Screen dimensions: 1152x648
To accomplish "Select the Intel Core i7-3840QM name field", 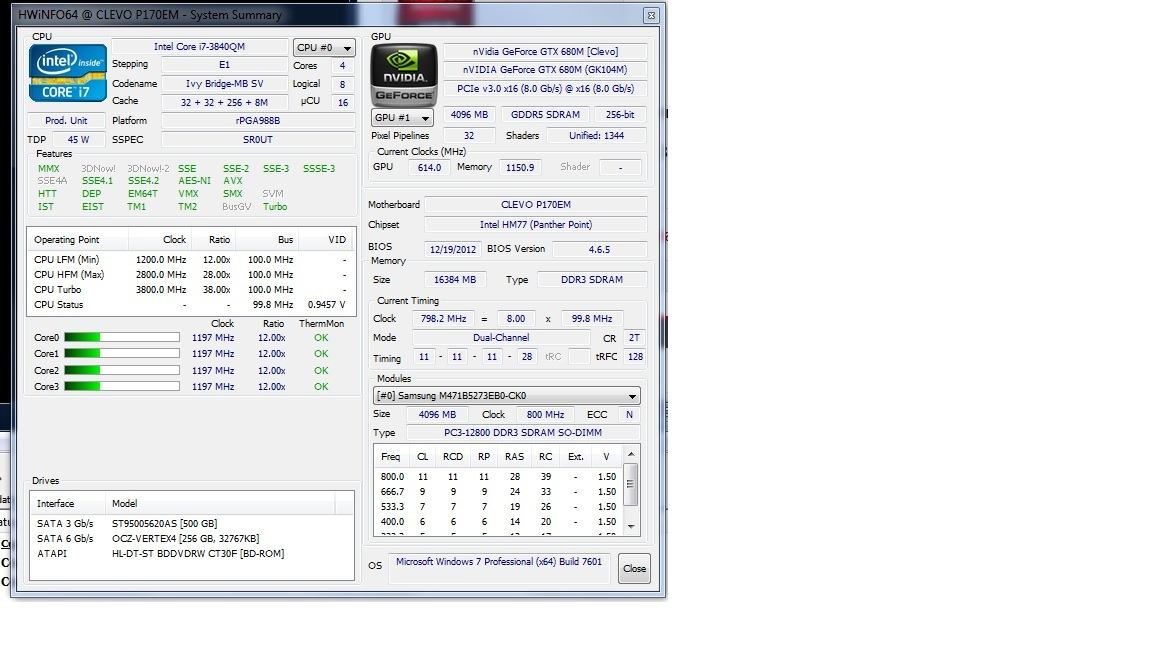I will pyautogui.click(x=199, y=46).
